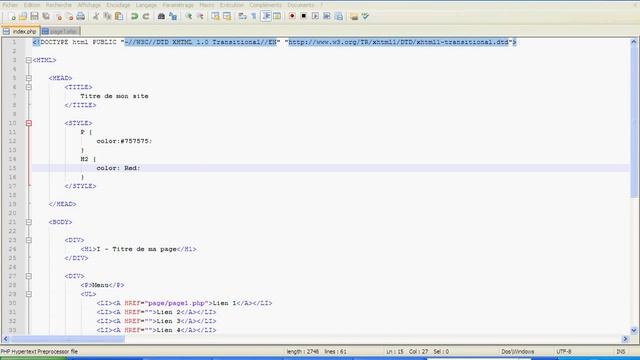Open the Compléments menu
The height and width of the screenshot is (360, 640).
pos(265,5)
